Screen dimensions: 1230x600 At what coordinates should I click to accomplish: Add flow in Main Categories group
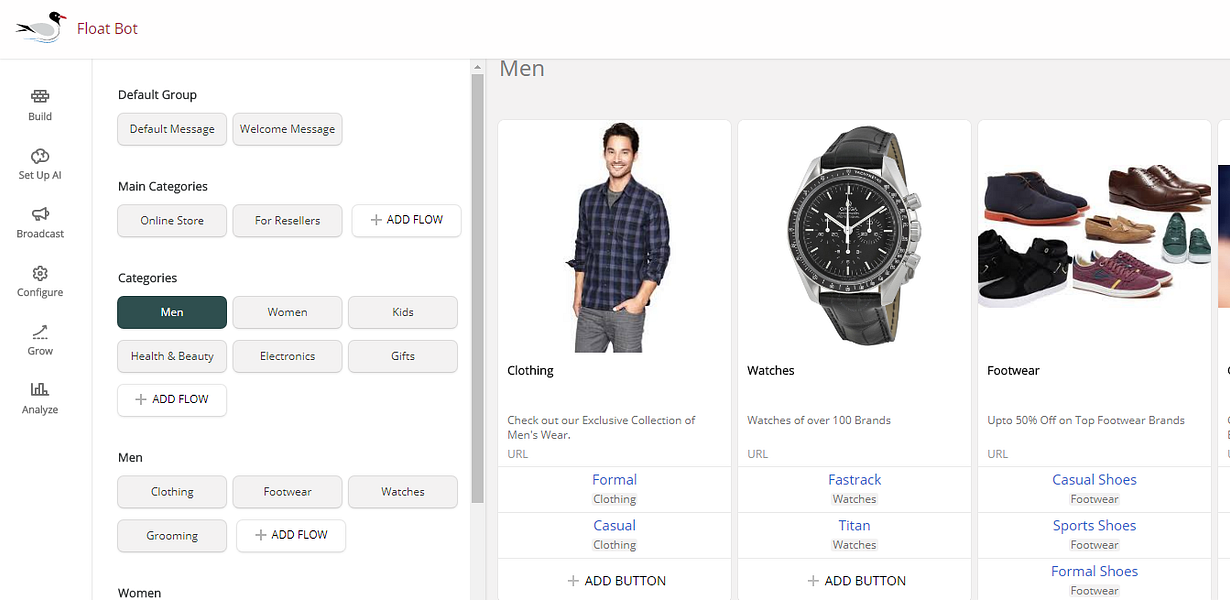[406, 220]
